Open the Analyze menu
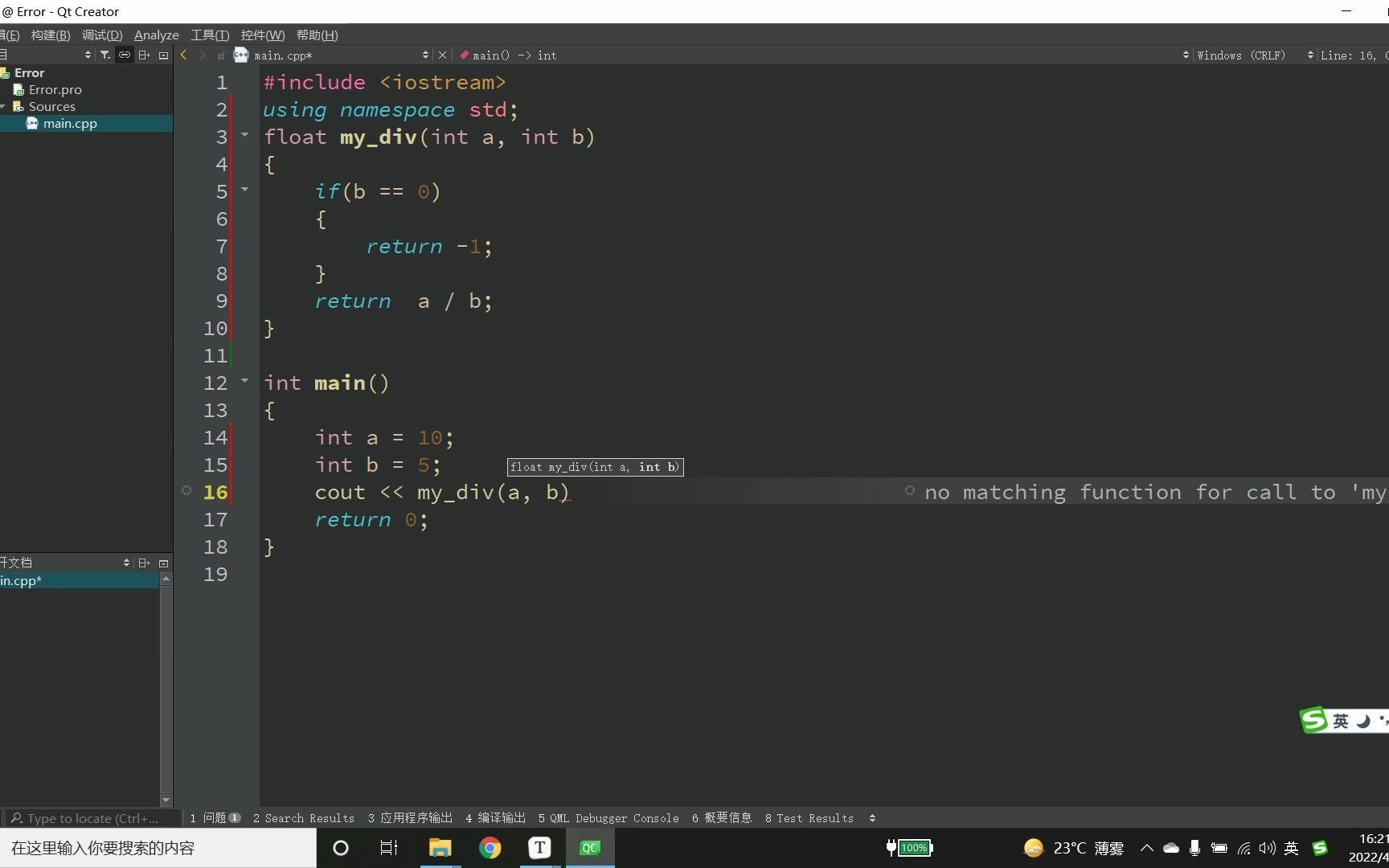Screen dimensions: 1389x868 coord(156,35)
